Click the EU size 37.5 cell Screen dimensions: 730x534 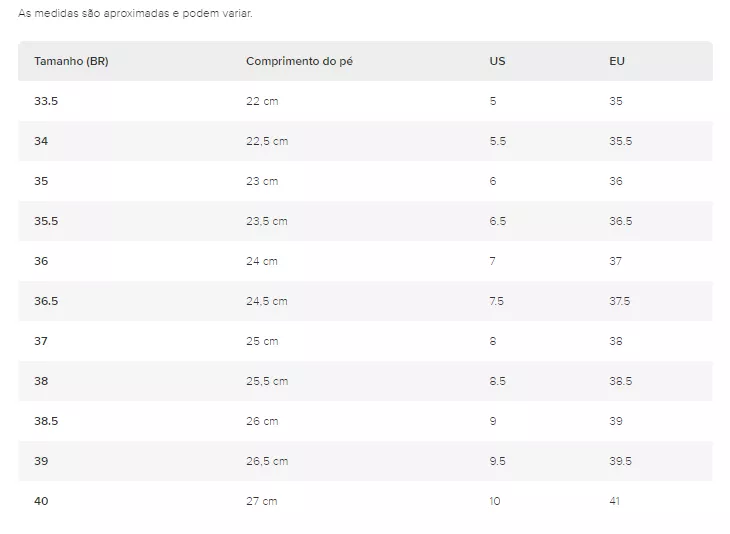pyautogui.click(x=620, y=301)
